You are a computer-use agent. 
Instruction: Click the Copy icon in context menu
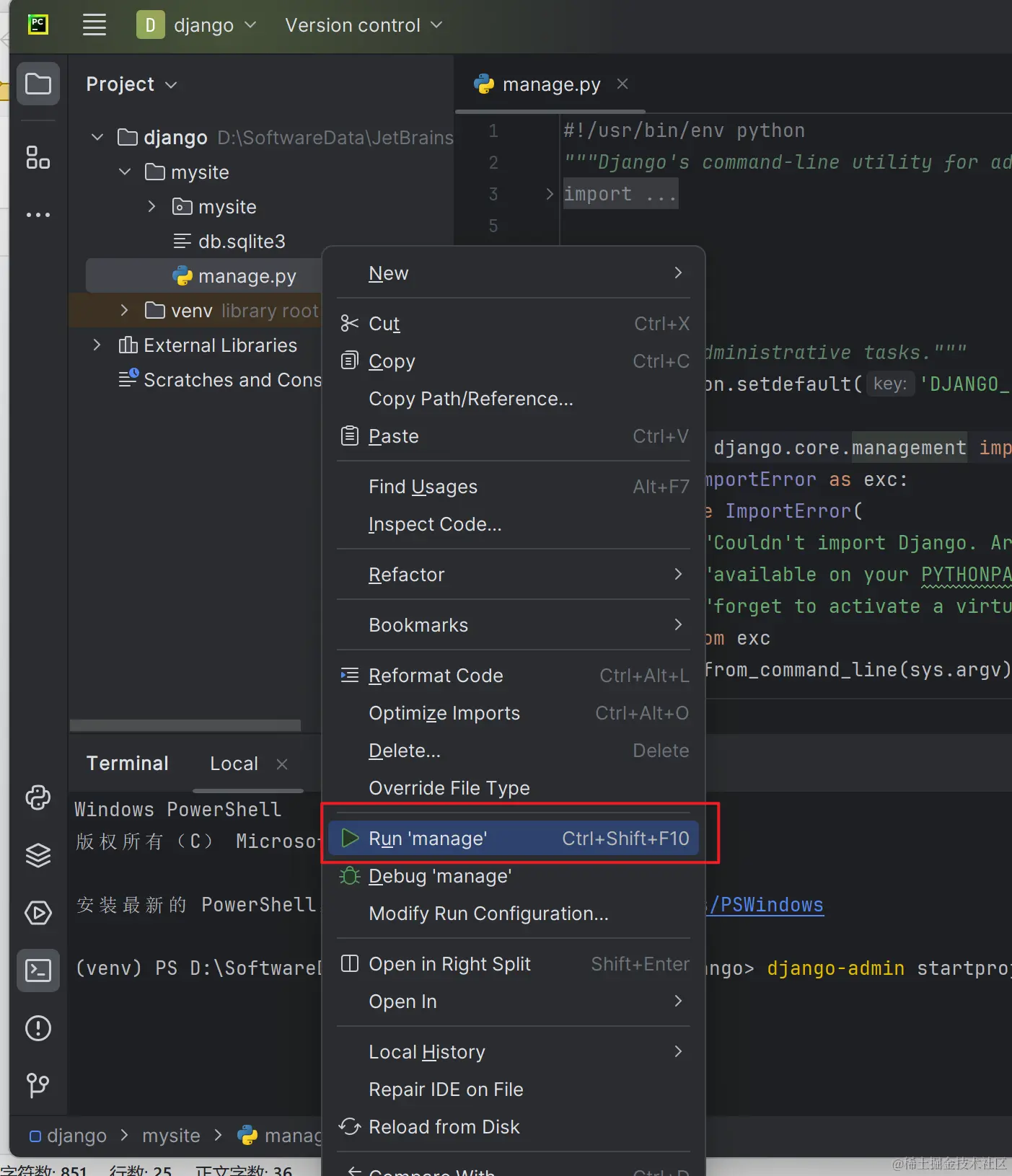click(x=350, y=361)
